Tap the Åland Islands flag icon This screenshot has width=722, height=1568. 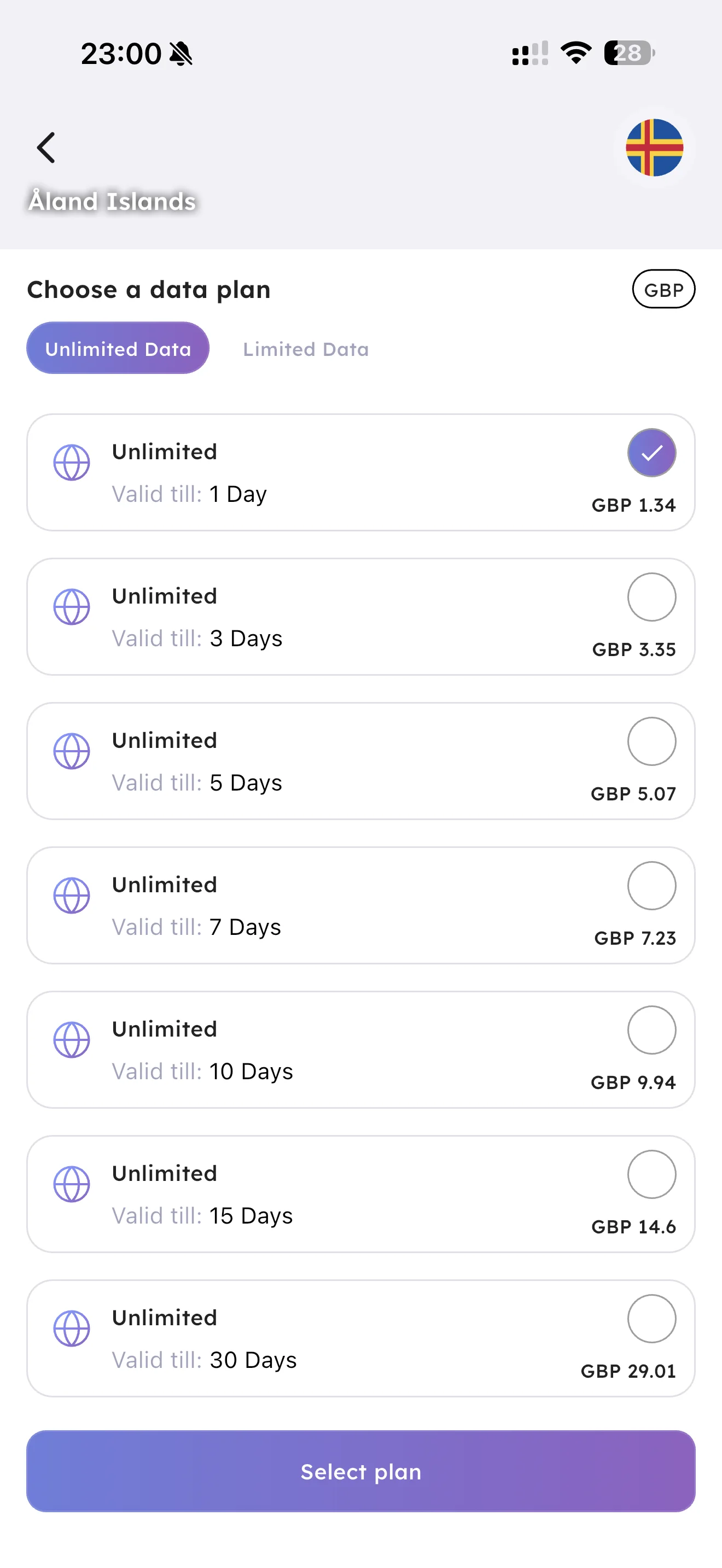click(x=654, y=148)
